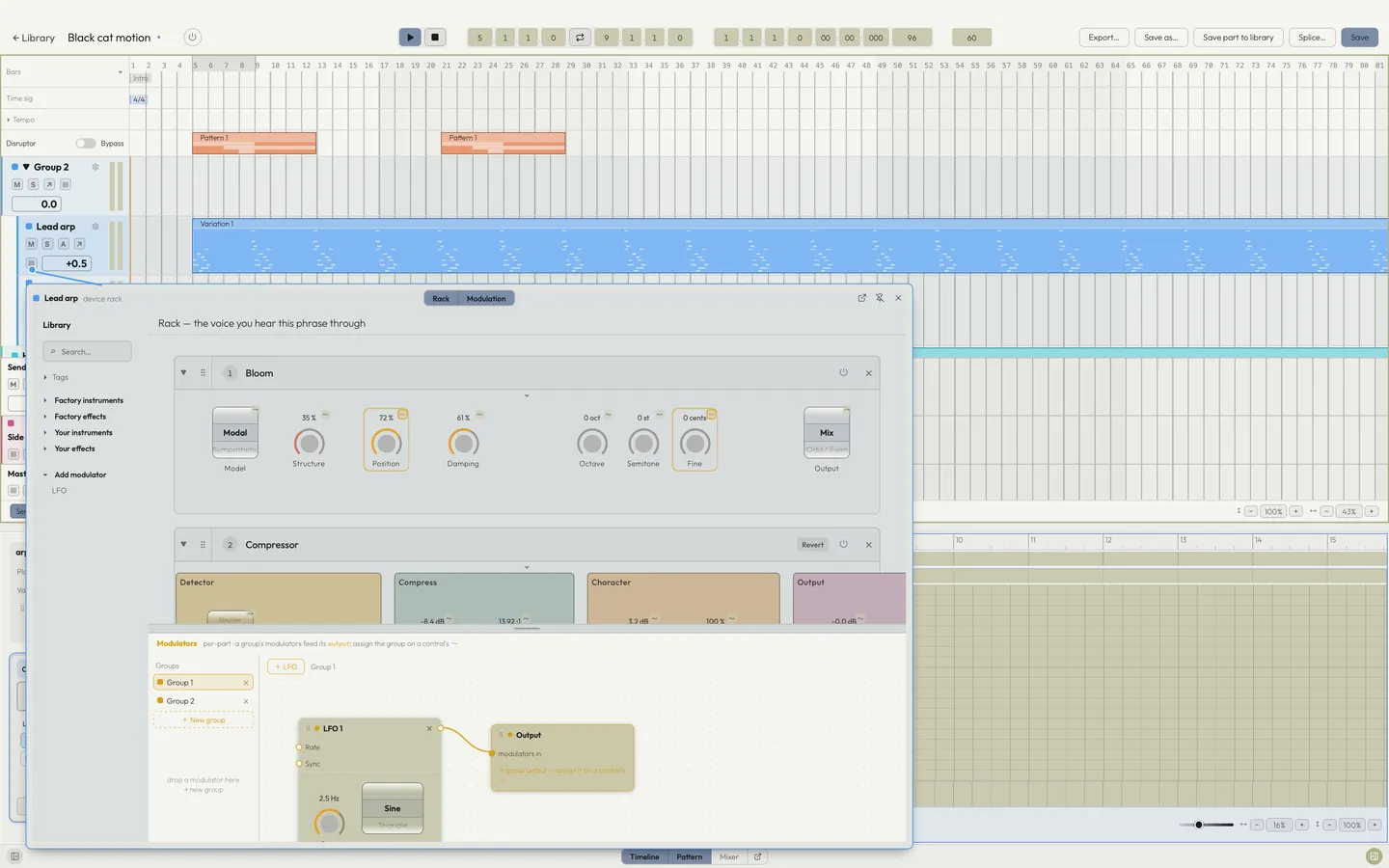Click Group 2 output routing arrow icon
The image size is (1389, 868).
pyautogui.click(x=49, y=184)
